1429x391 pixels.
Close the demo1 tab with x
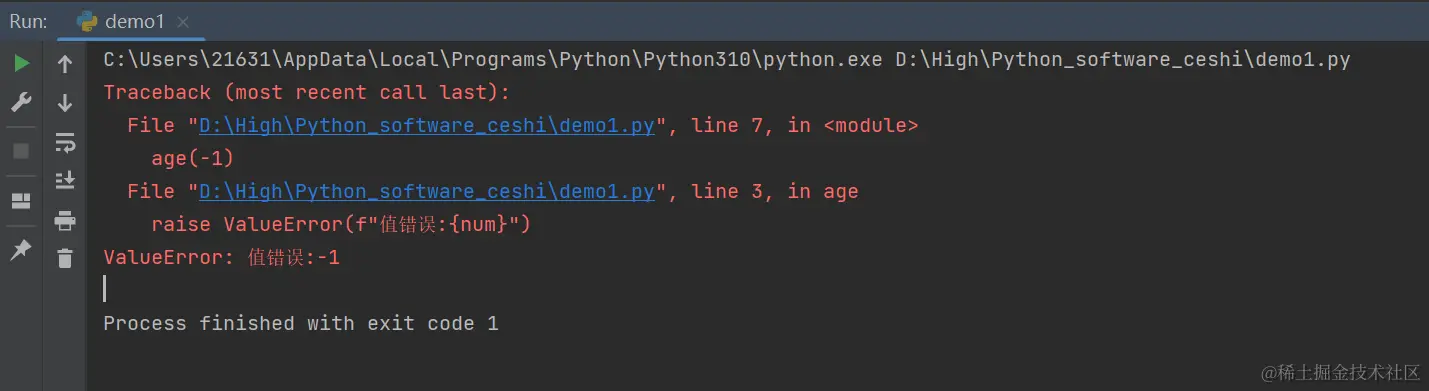pyautogui.click(x=183, y=22)
